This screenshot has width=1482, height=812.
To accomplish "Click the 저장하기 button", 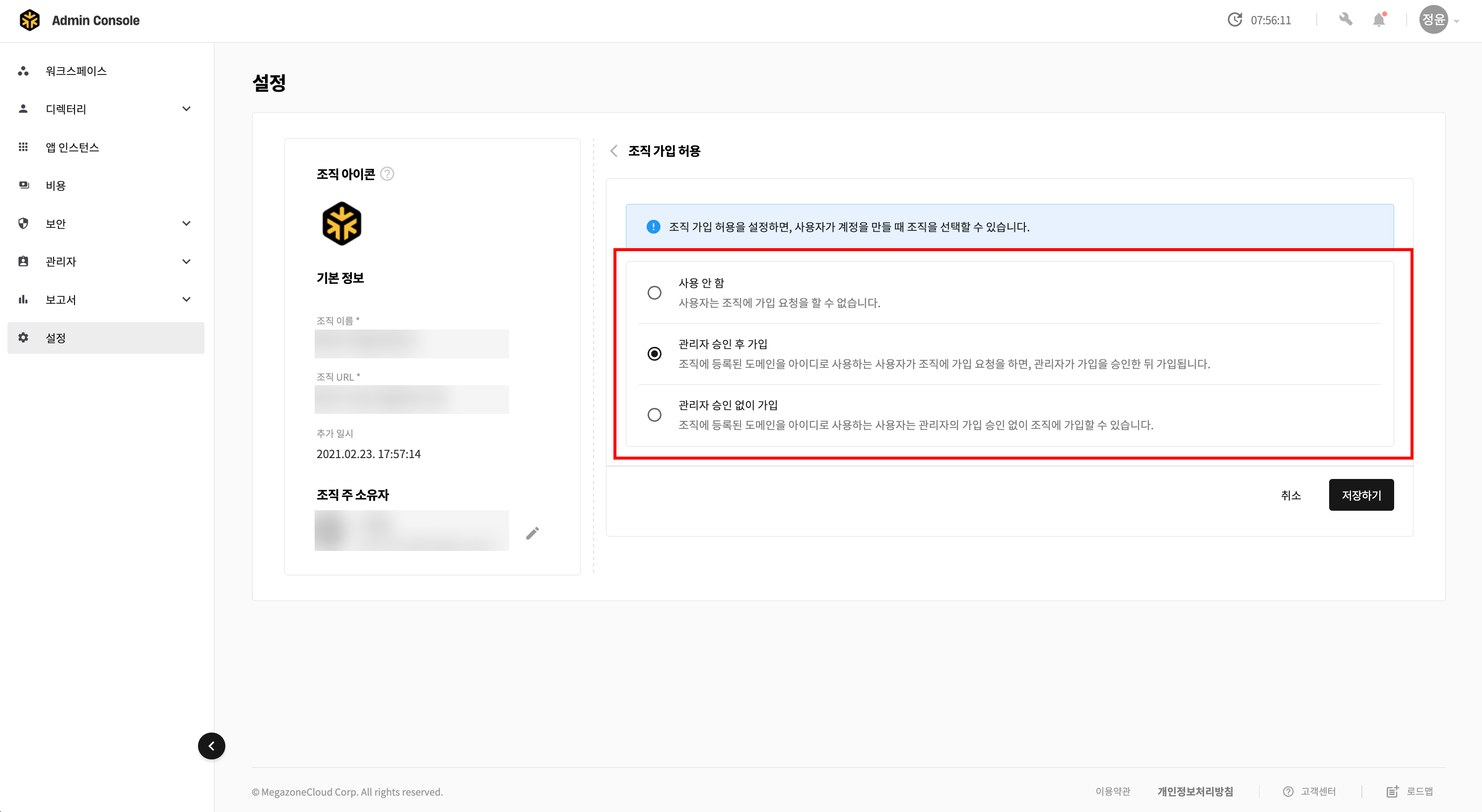I will coord(1360,495).
